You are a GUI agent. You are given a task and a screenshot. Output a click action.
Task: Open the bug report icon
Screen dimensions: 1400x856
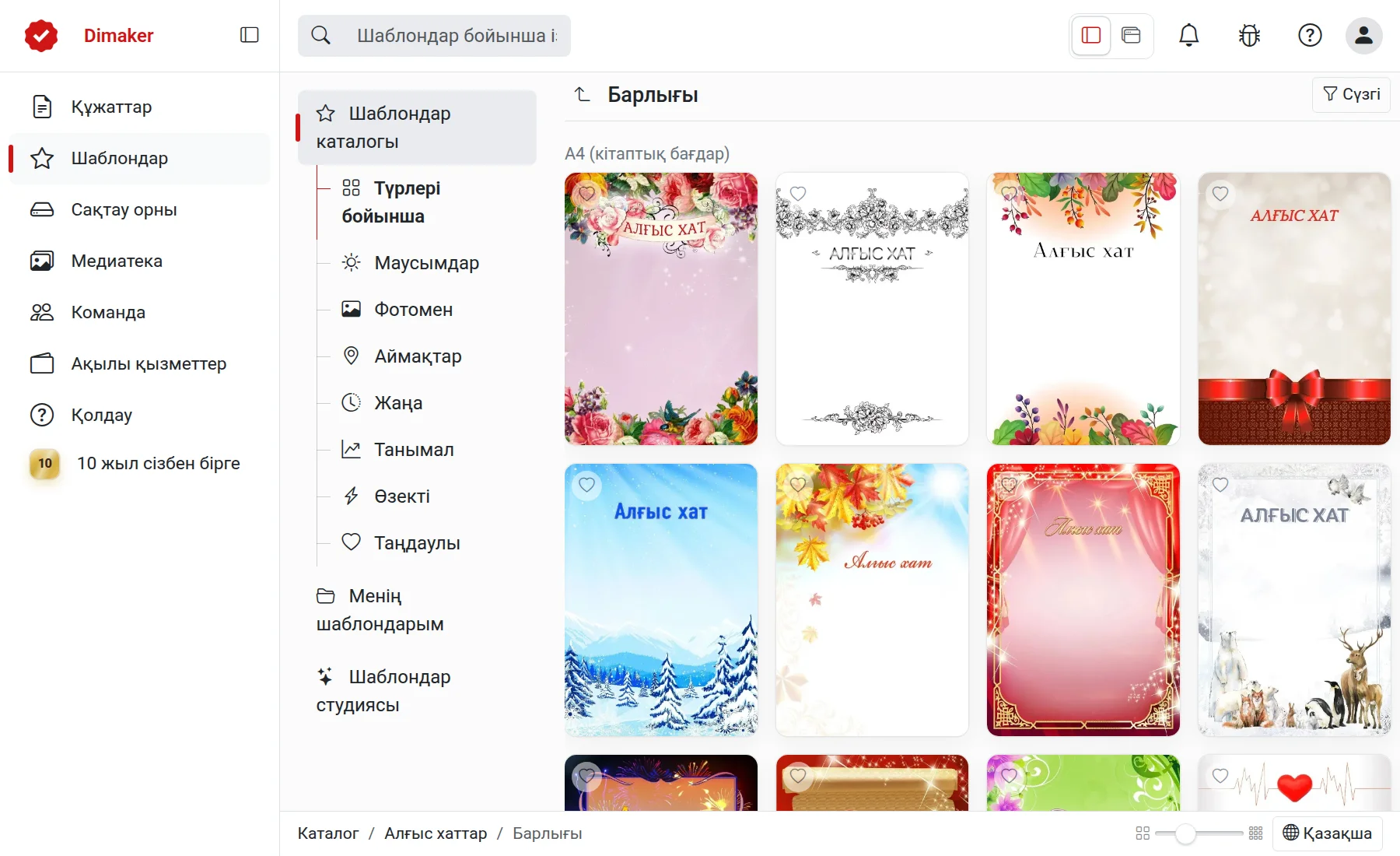1249,35
